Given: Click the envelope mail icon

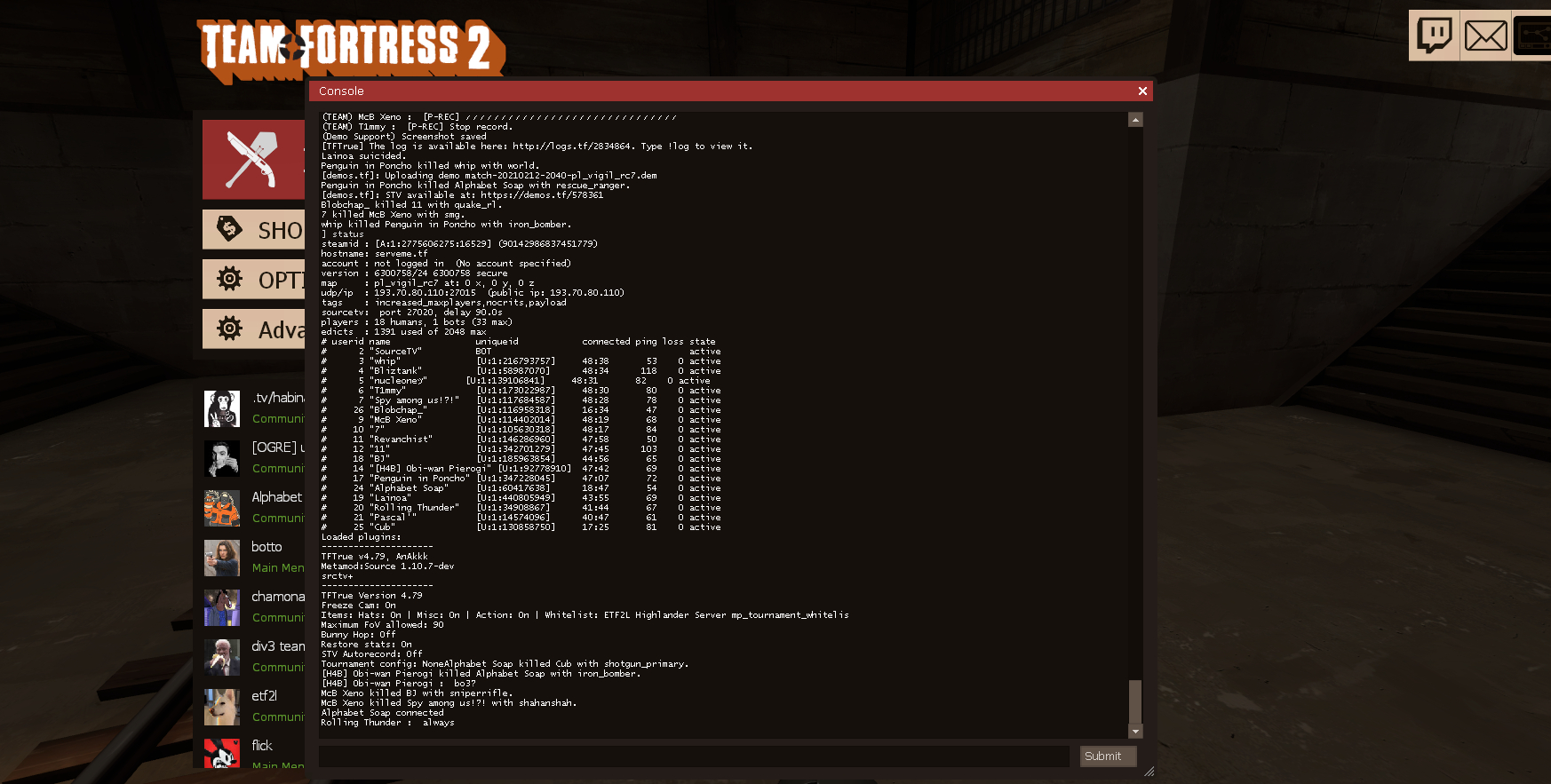Looking at the screenshot, I should pos(1485,36).
